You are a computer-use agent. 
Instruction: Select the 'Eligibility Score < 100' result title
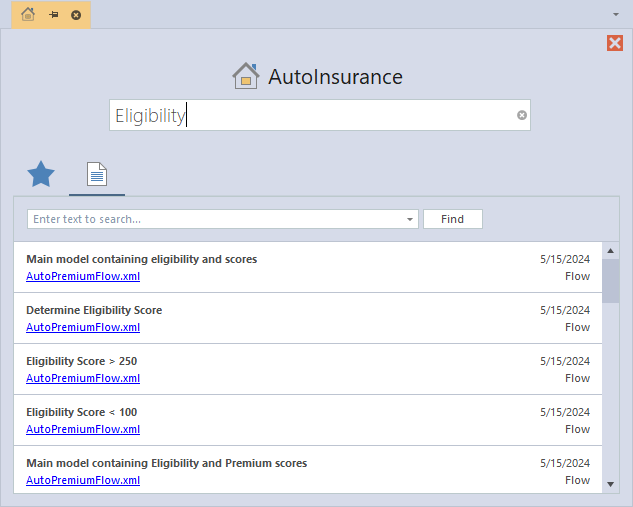[82, 412]
